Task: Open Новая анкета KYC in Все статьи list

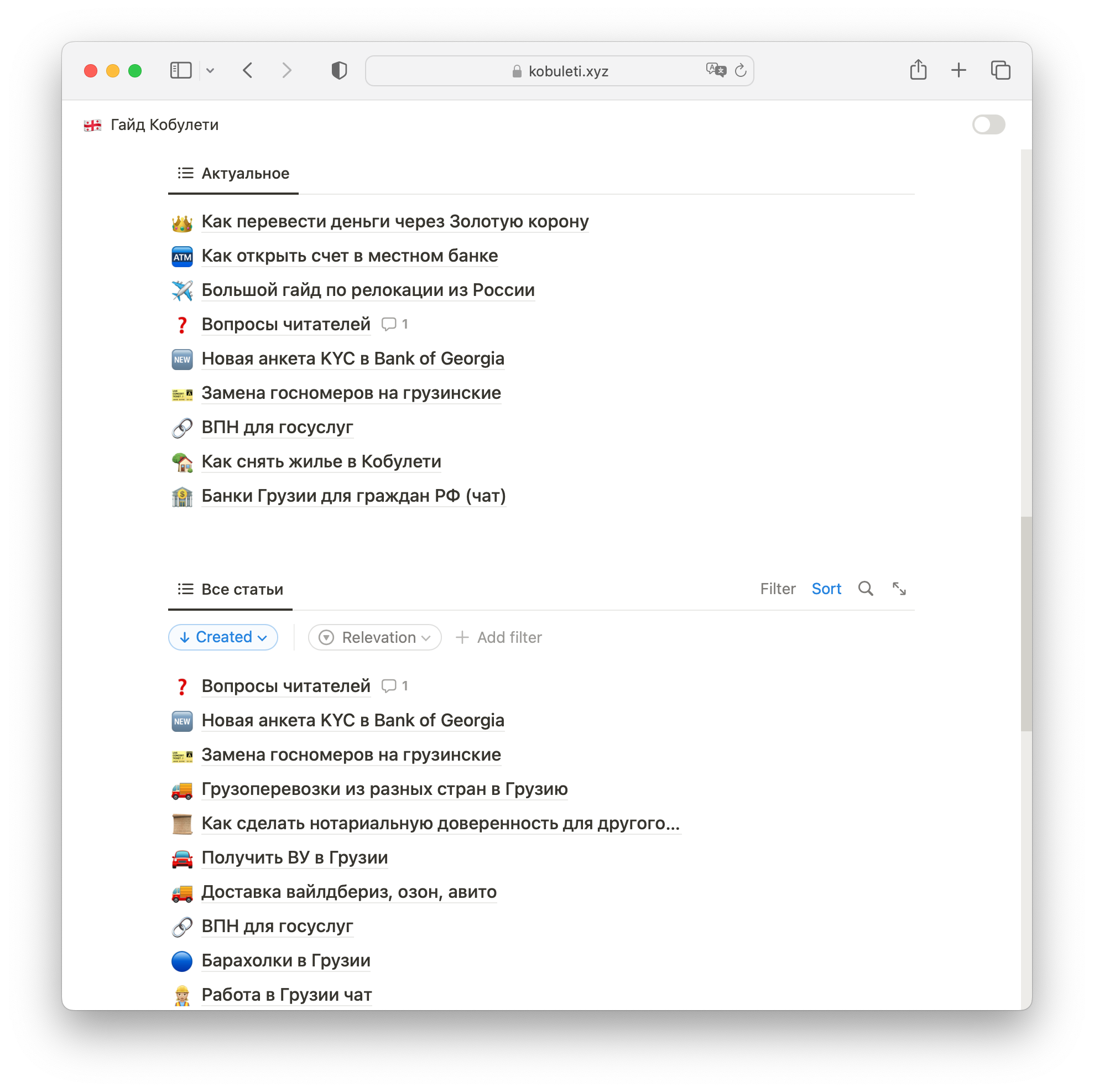Action: 353,720
